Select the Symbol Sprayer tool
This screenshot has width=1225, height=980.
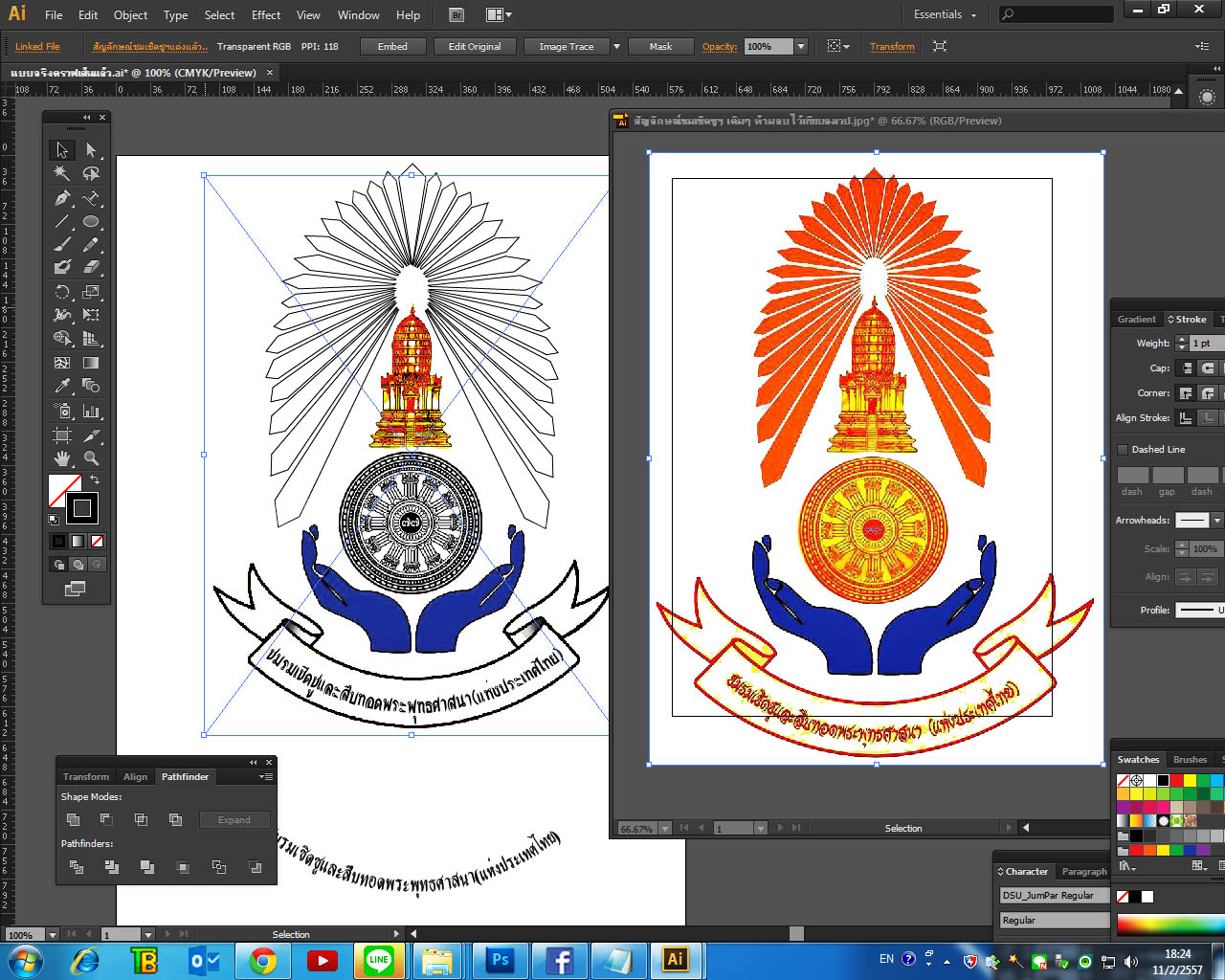tap(62, 411)
